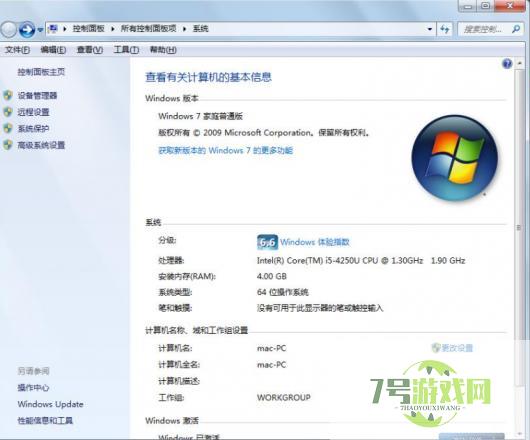
Task: Open the 文件(F) menu
Action: (x=17, y=50)
